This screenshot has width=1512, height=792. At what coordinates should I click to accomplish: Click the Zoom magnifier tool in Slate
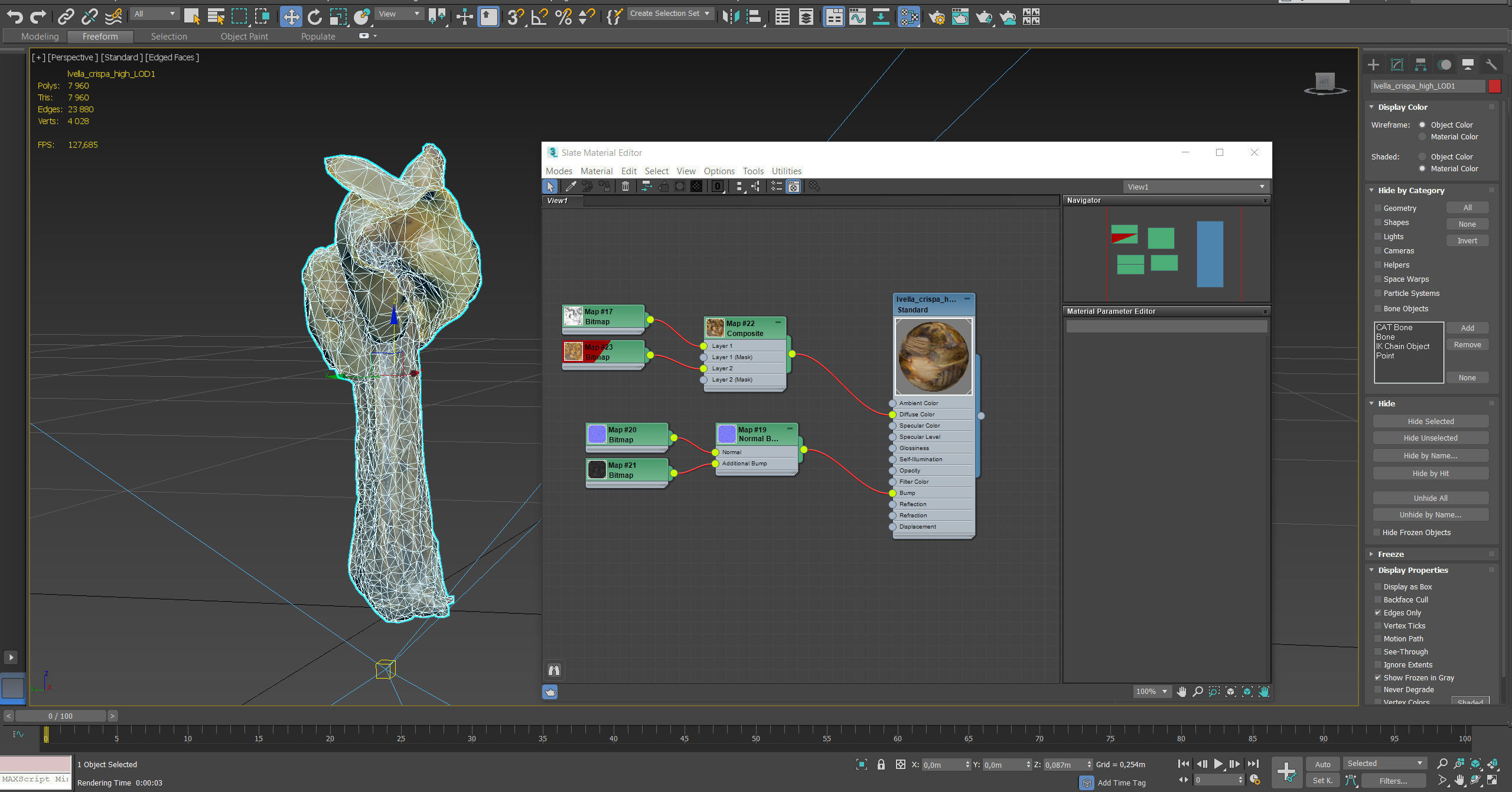point(1198,692)
